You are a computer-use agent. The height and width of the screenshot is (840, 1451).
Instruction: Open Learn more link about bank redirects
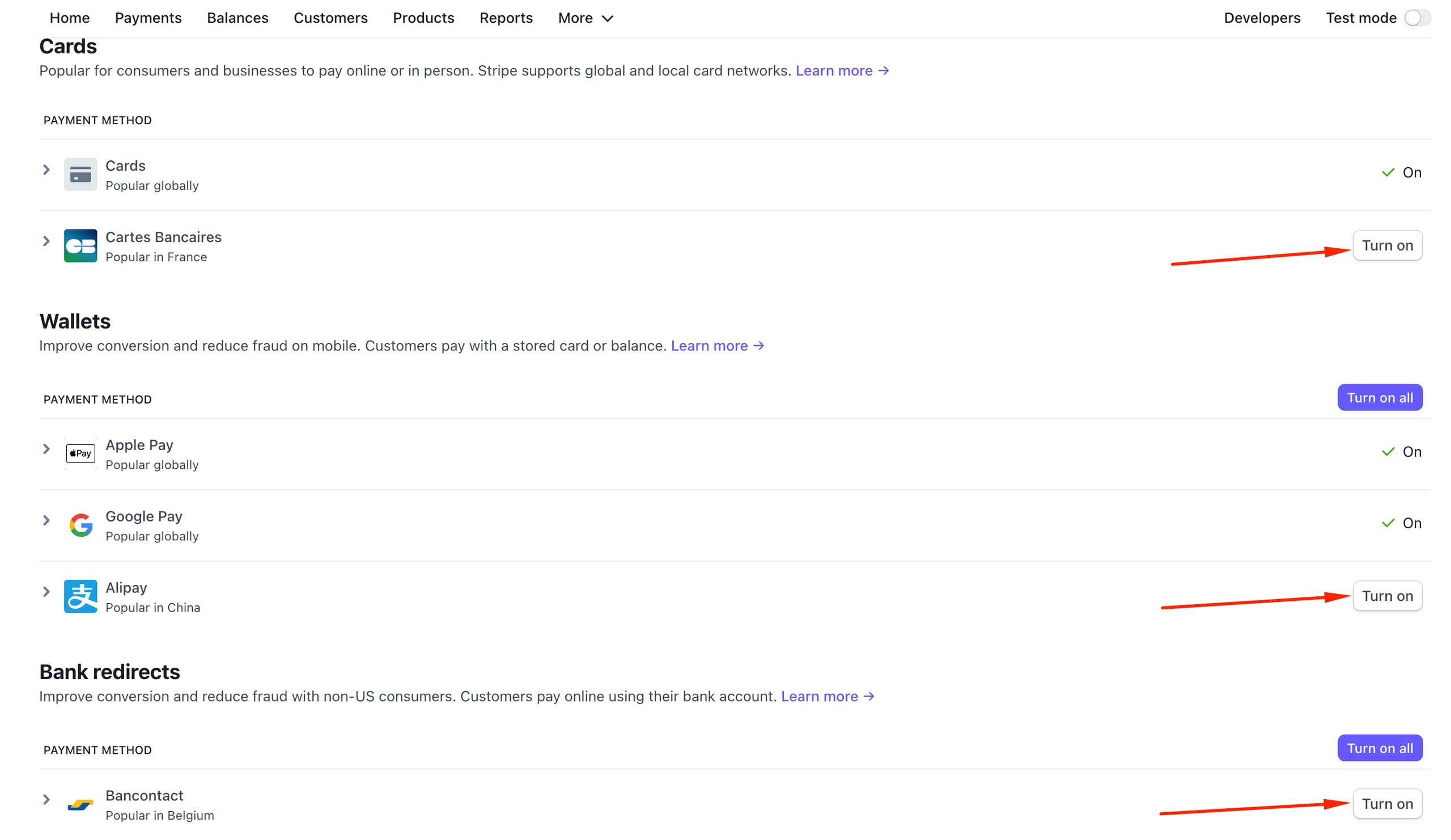828,696
